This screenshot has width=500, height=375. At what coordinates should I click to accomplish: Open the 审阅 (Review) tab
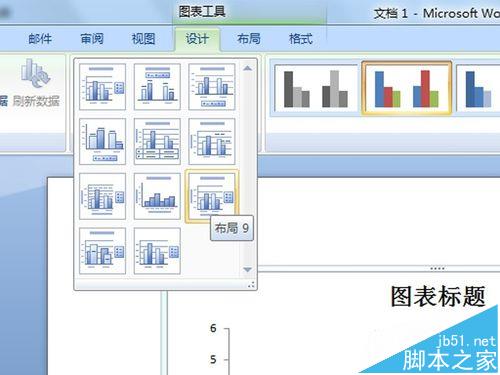[92, 39]
